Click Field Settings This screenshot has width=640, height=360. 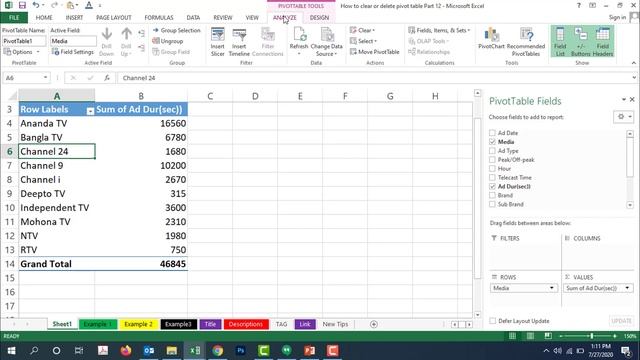tap(73, 52)
